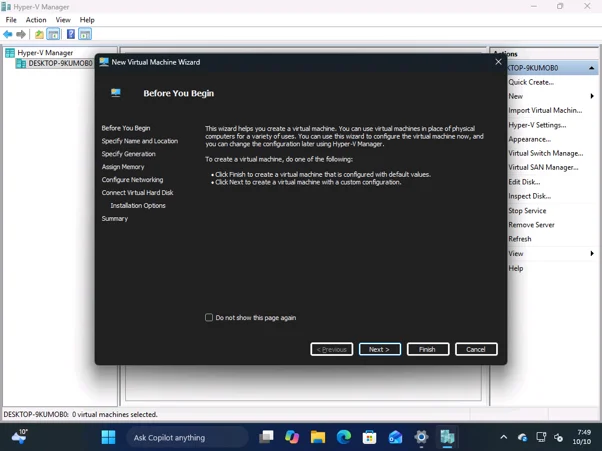Click the network display tray icon
This screenshot has width=602, height=451.
(x=541, y=437)
